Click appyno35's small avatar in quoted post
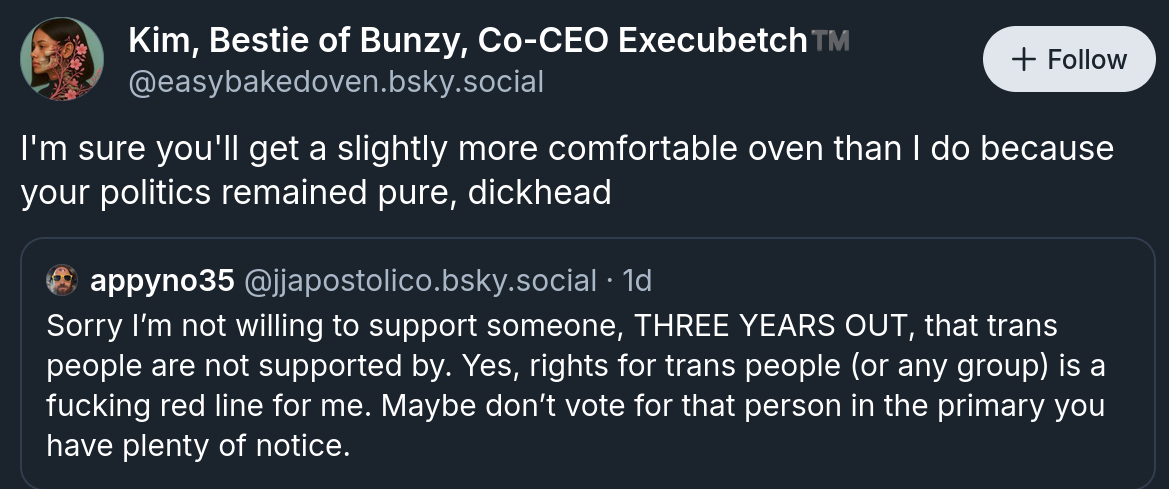The width and height of the screenshot is (1169, 489). 62,281
